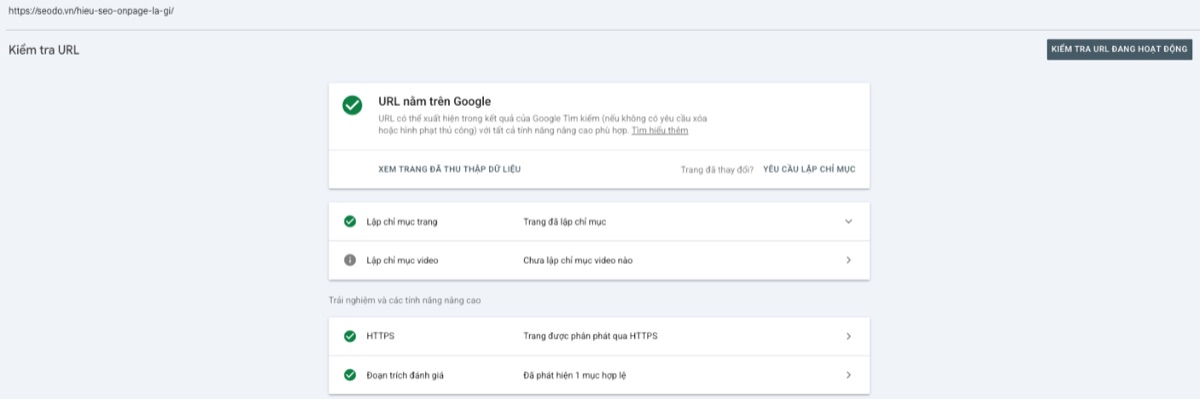Open the 'Lập chỉ mục video' details arrow
This screenshot has height=399, width=1200.
848,260
